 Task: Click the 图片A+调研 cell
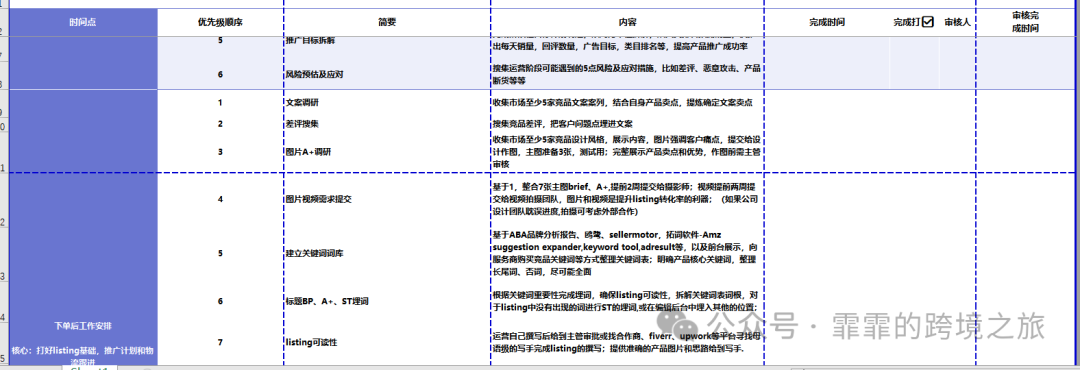pyautogui.click(x=387, y=152)
